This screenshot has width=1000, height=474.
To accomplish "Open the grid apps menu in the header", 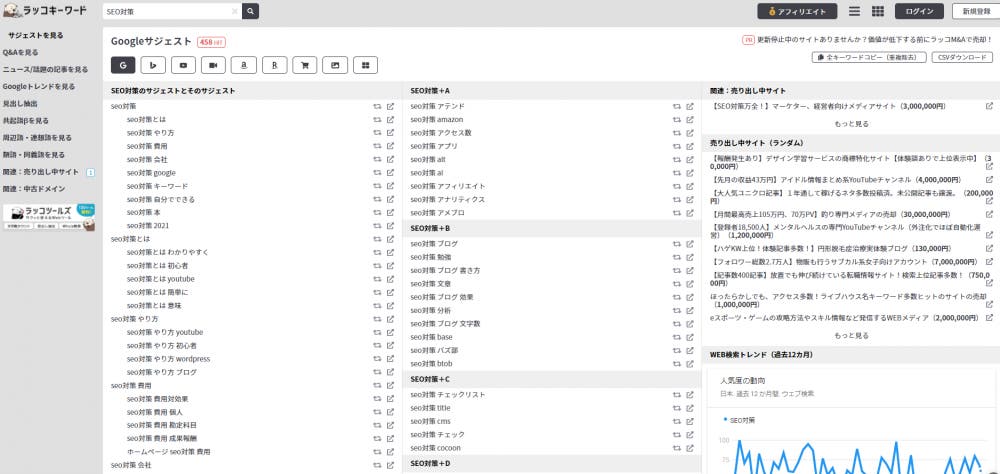I will [x=878, y=11].
